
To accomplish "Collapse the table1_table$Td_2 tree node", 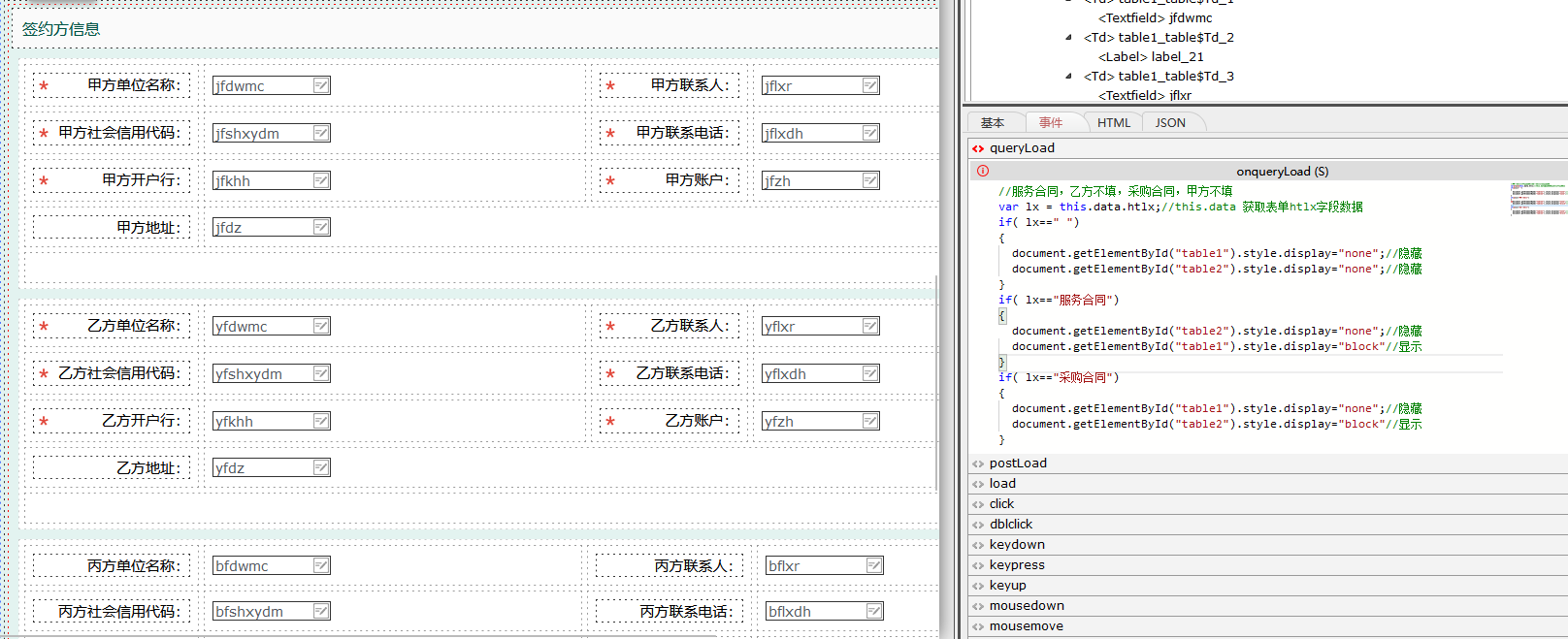I will click(x=1069, y=38).
